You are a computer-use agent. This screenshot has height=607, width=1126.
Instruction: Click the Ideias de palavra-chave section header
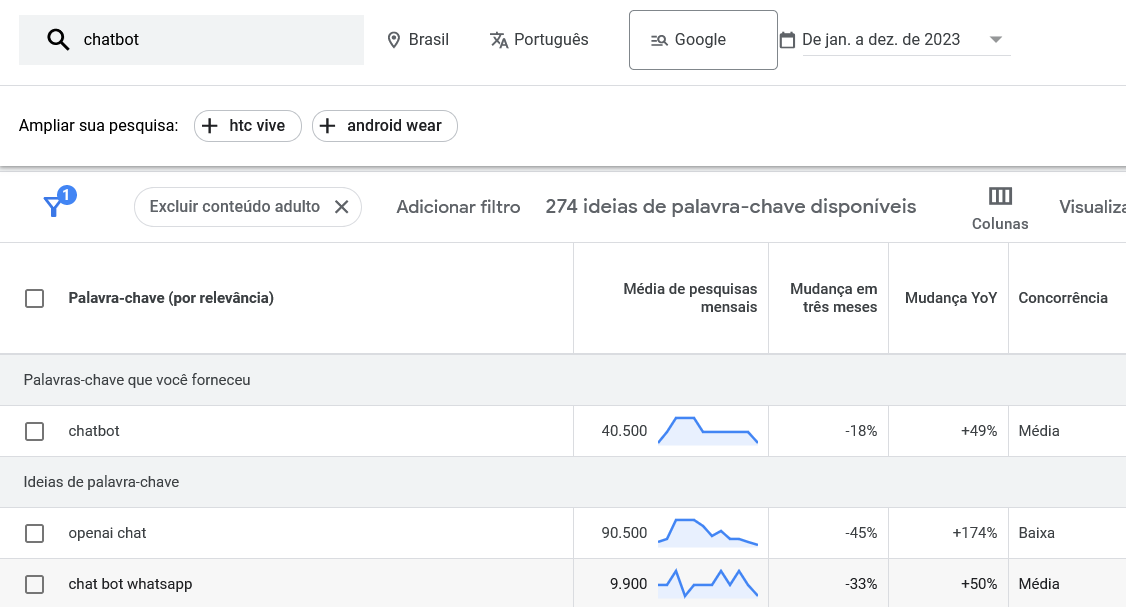click(x=101, y=482)
